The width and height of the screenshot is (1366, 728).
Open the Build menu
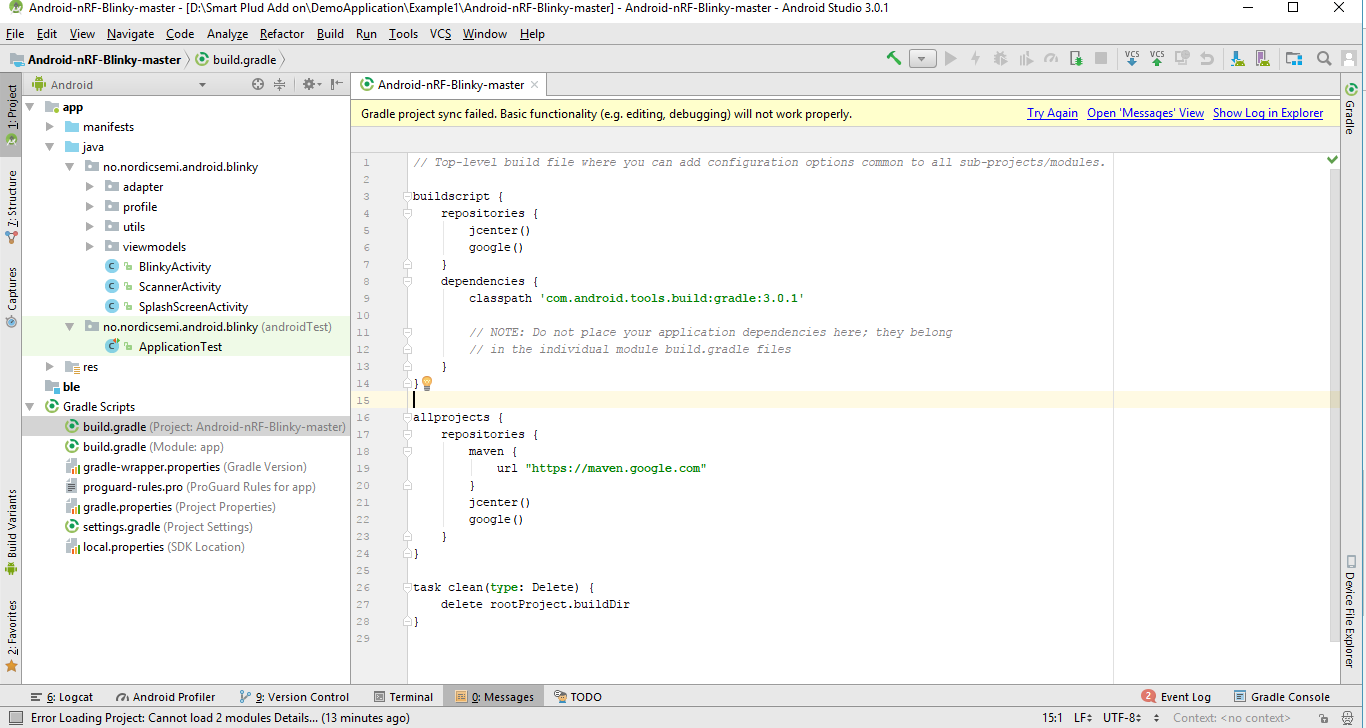coord(329,33)
